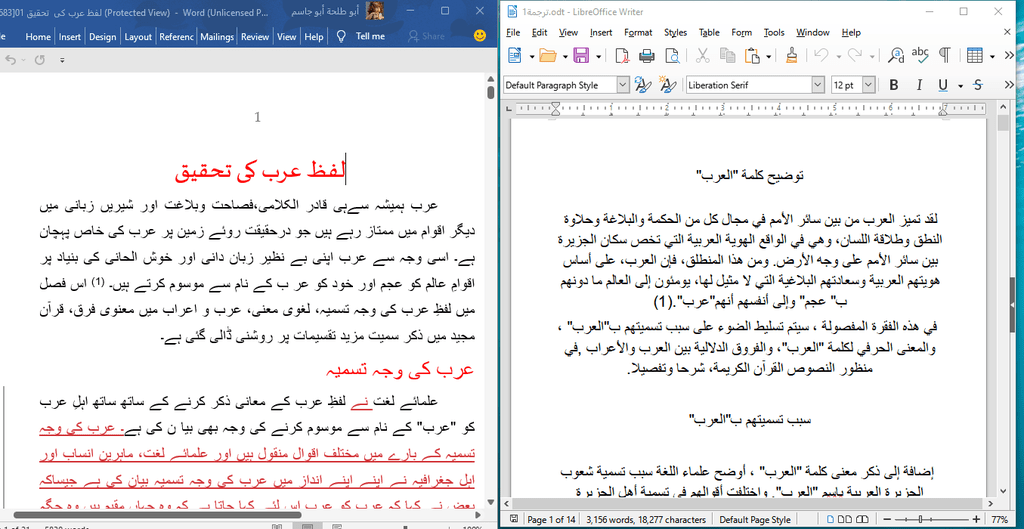The width and height of the screenshot is (1024, 529).
Task: Switch to Word's Review tab
Action: point(255,37)
